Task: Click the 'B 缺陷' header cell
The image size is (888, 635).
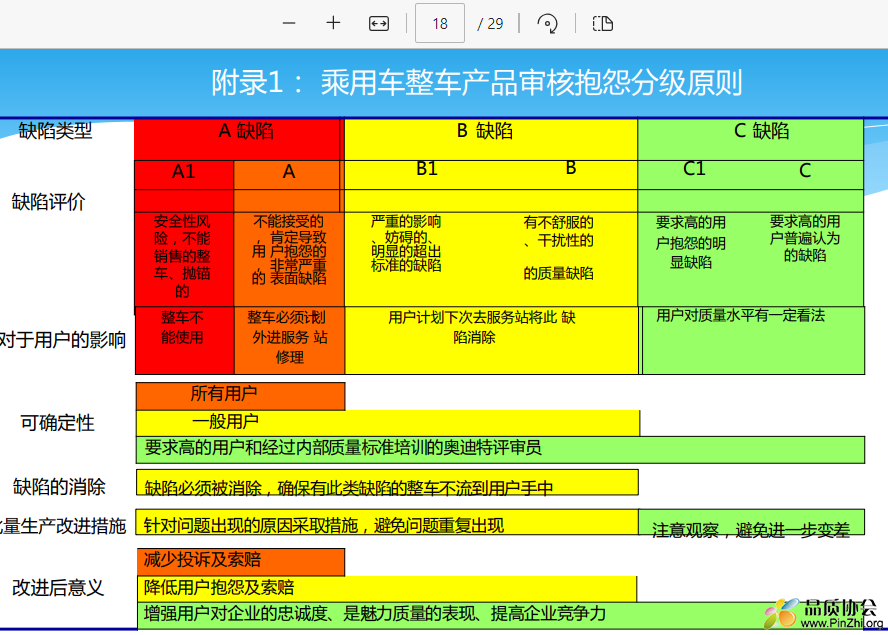Action: point(490,139)
